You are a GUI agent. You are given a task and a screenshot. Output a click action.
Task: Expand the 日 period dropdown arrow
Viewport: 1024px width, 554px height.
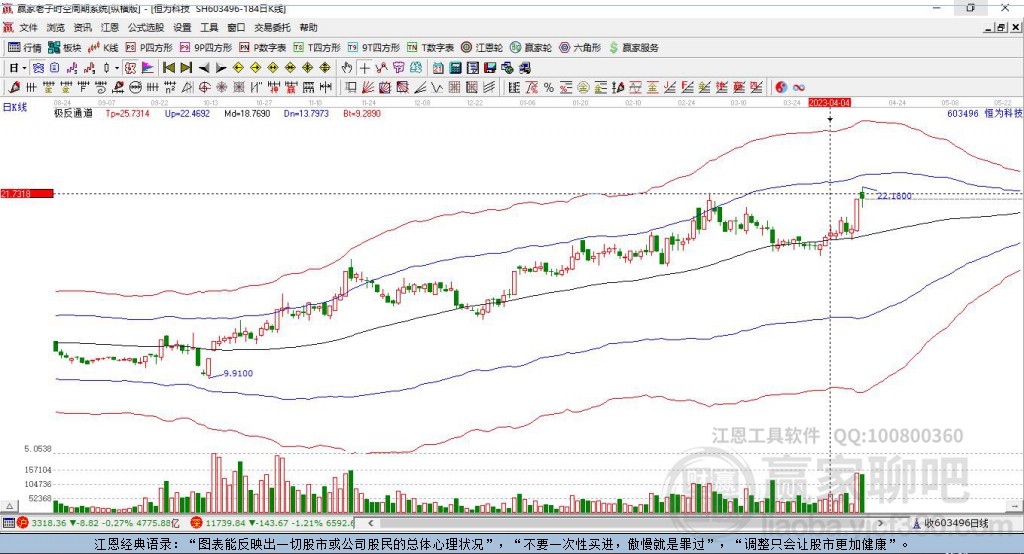click(24, 68)
